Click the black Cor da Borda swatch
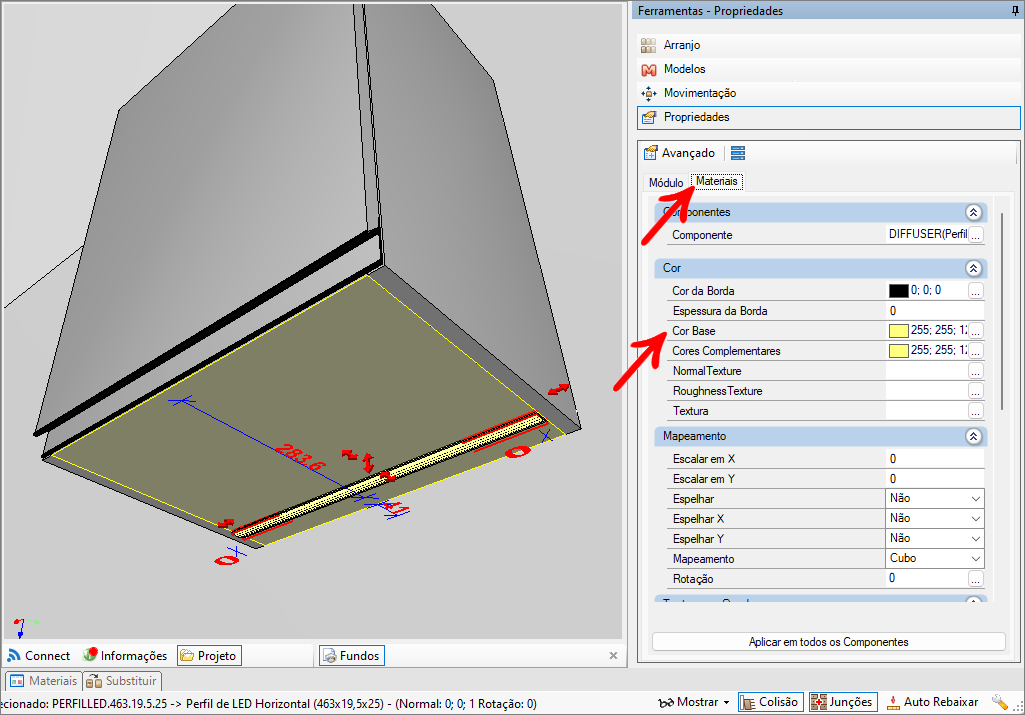Image resolution: width=1025 pixels, height=715 pixels. coord(898,291)
